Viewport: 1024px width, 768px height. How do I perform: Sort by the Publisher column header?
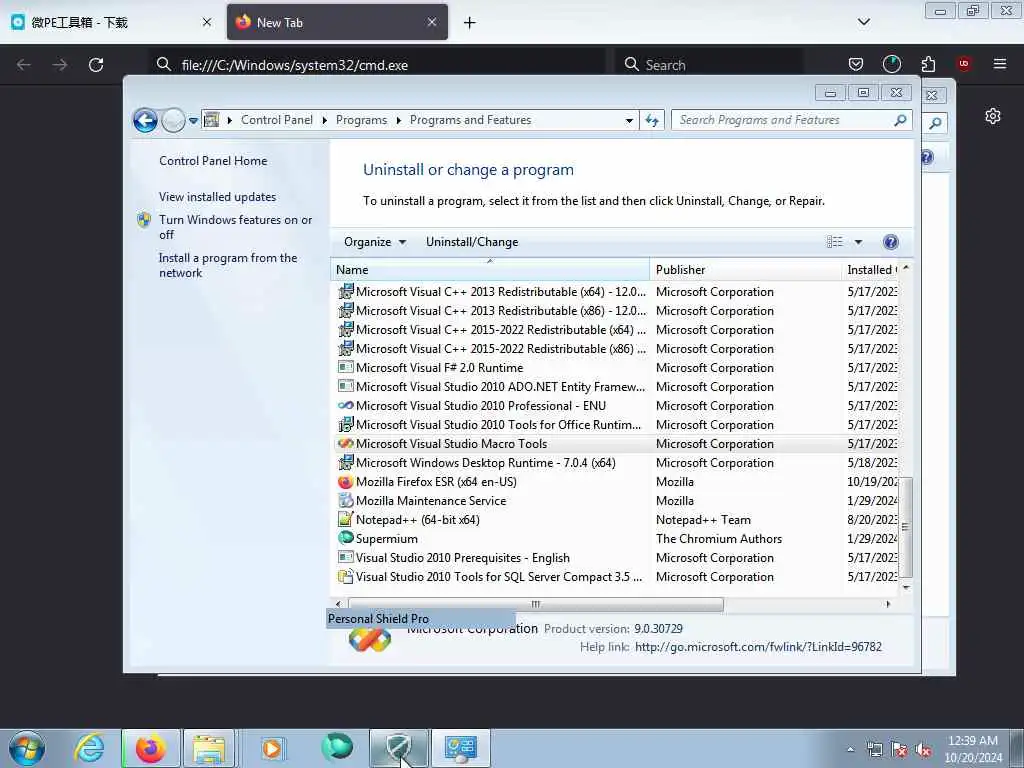pyautogui.click(x=745, y=270)
